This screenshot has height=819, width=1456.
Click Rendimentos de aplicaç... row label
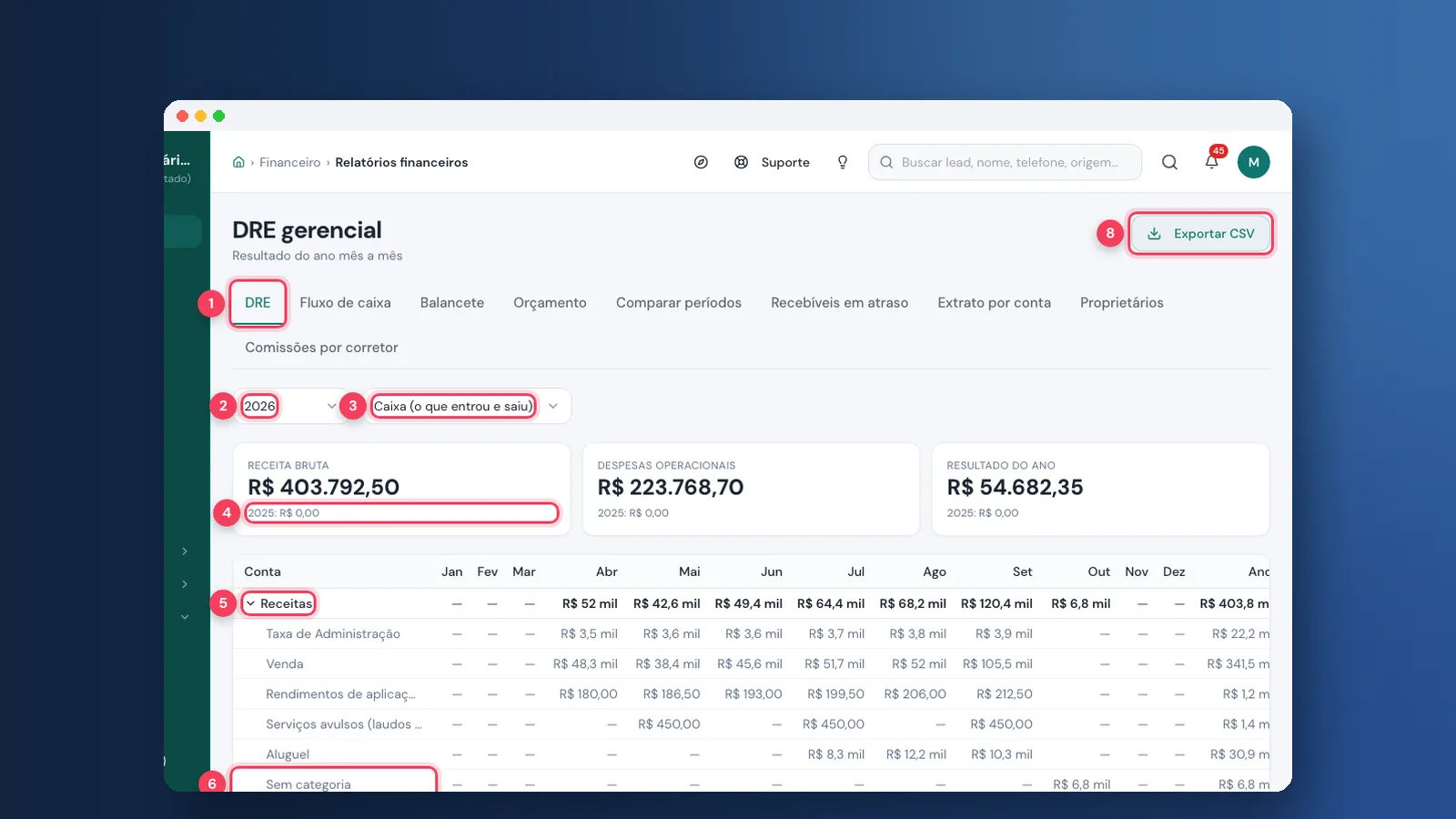pos(340,693)
